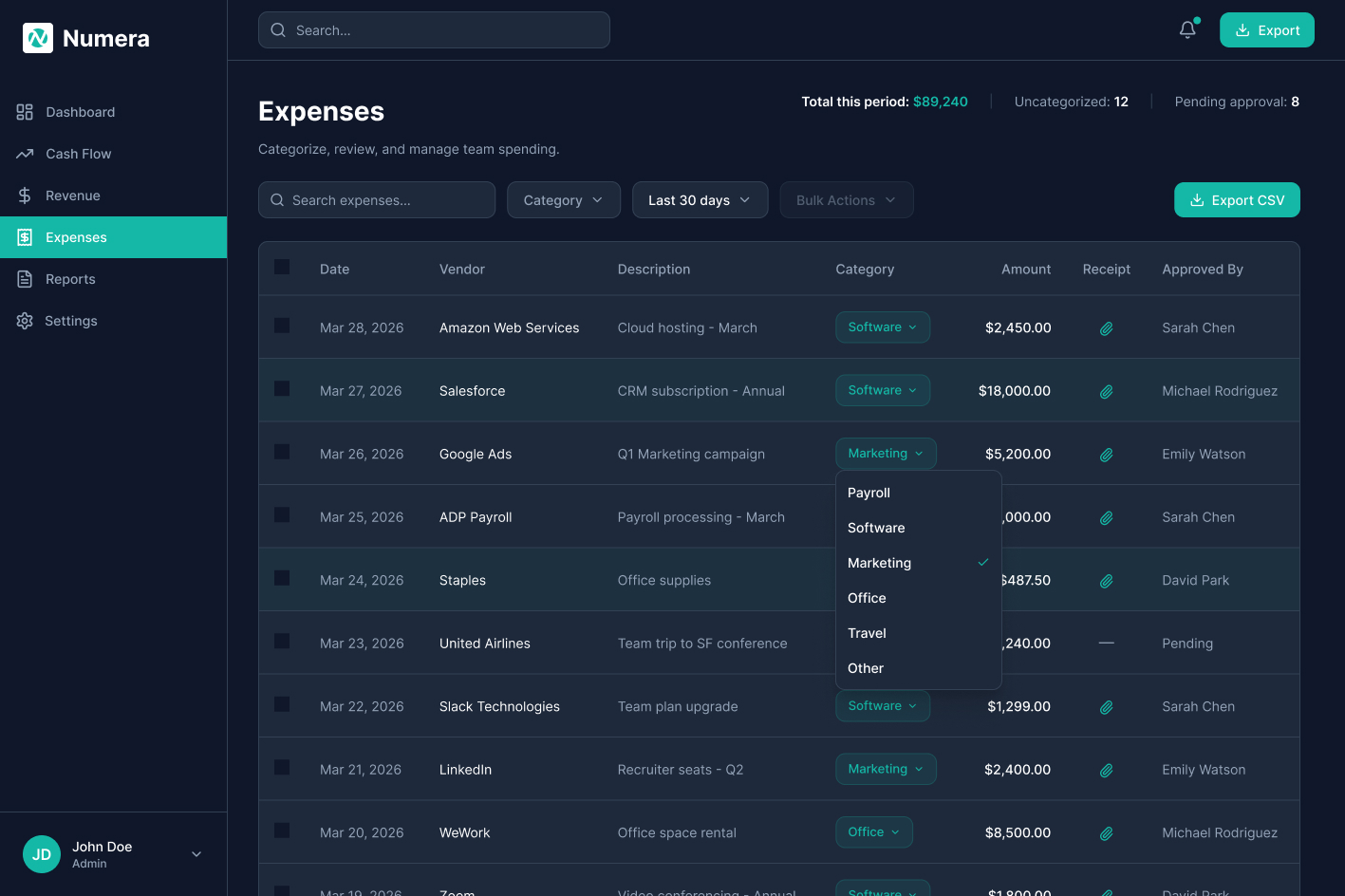Image resolution: width=1345 pixels, height=896 pixels.
Task: Select the United Airlines row checkbox
Action: click(282, 641)
